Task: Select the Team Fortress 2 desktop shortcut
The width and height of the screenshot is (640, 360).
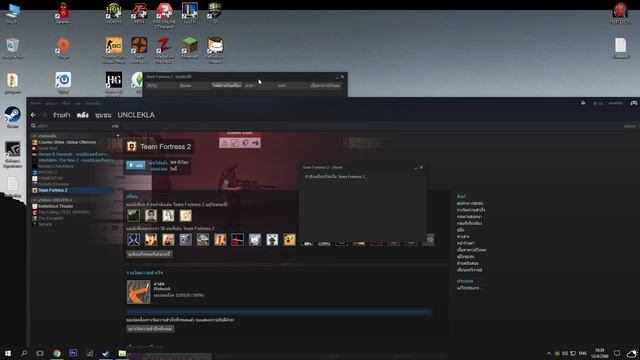Action: tap(139, 50)
